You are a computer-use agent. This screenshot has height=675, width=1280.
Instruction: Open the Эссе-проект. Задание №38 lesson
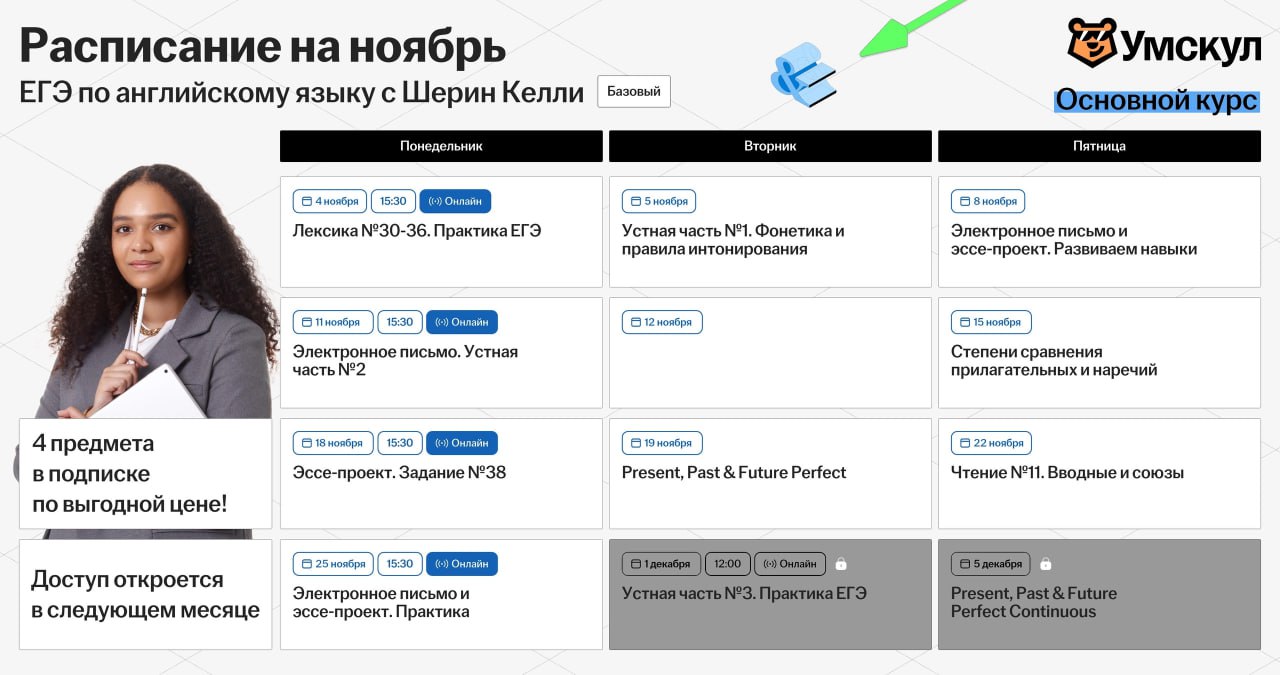click(399, 472)
